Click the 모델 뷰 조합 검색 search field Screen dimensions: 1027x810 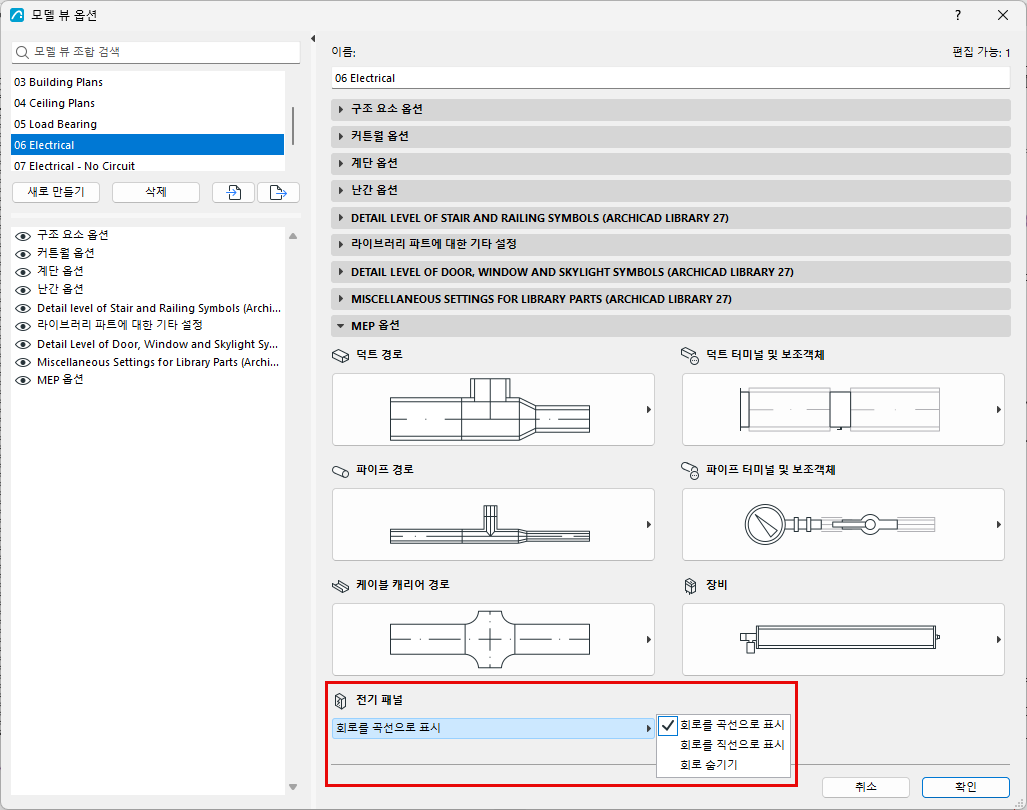156,52
